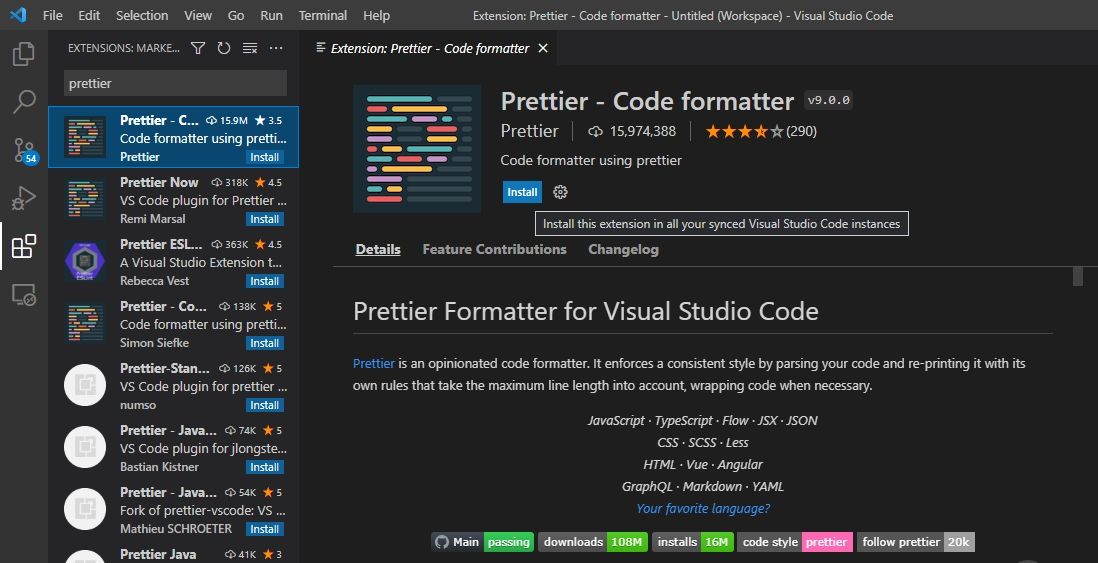Switch to the Changelog tab
Screen dimensions: 1098x563
click(x=623, y=249)
